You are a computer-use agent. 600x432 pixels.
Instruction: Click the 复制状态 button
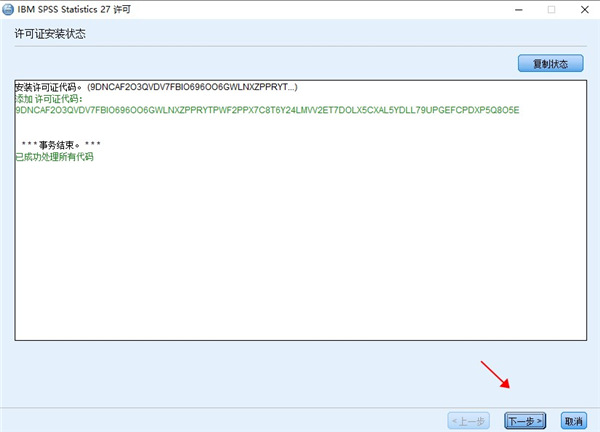[x=550, y=64]
